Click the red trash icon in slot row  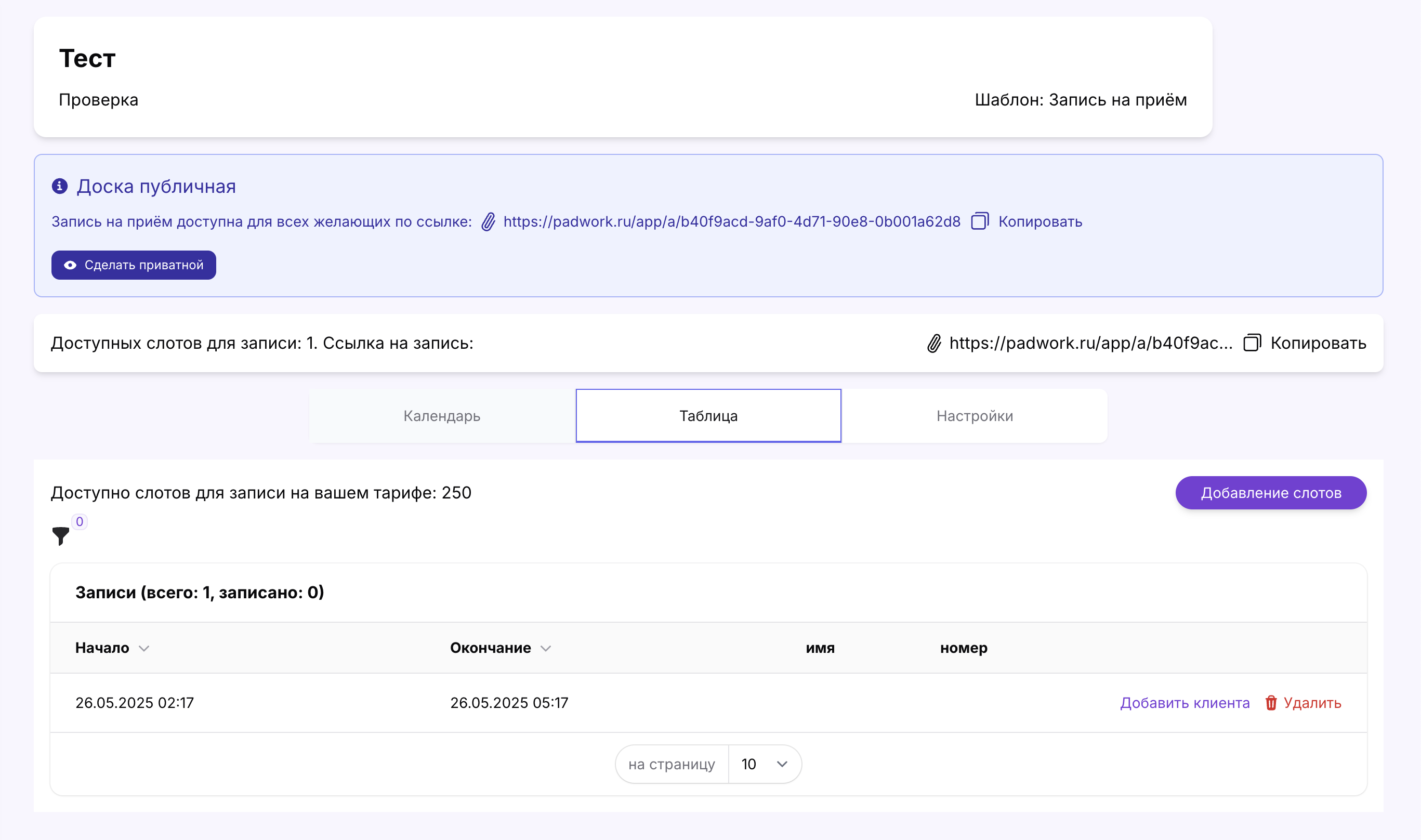(x=1271, y=702)
